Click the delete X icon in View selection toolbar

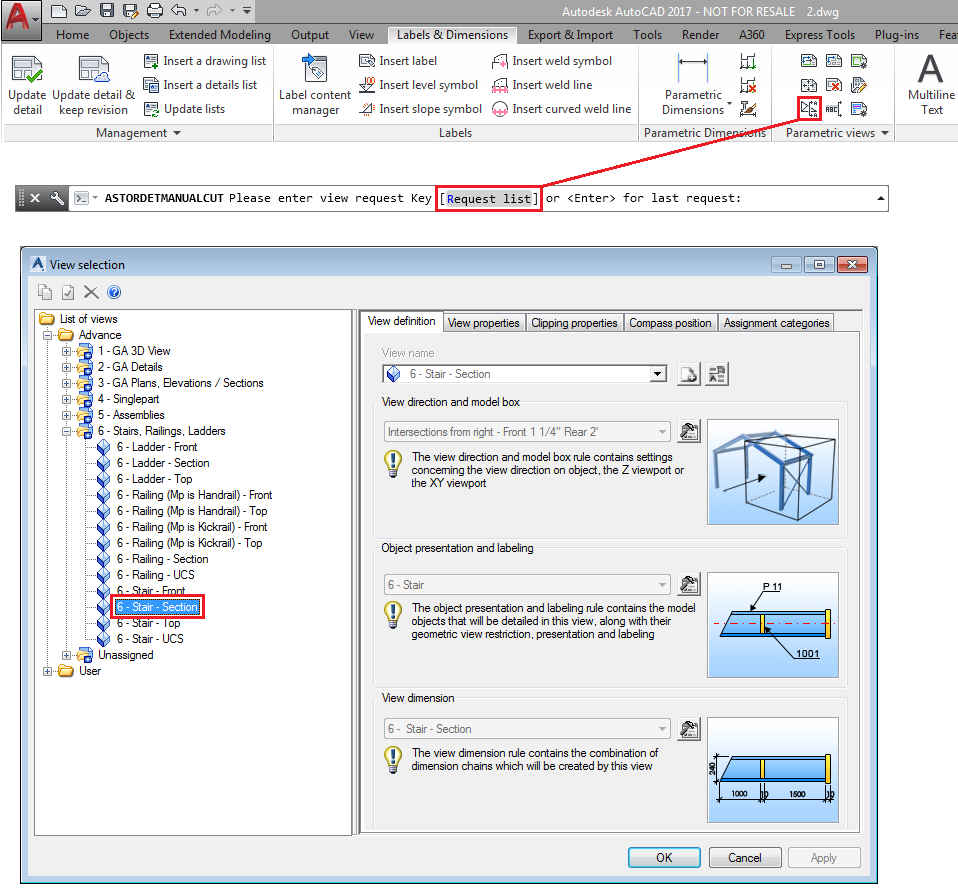tap(91, 292)
